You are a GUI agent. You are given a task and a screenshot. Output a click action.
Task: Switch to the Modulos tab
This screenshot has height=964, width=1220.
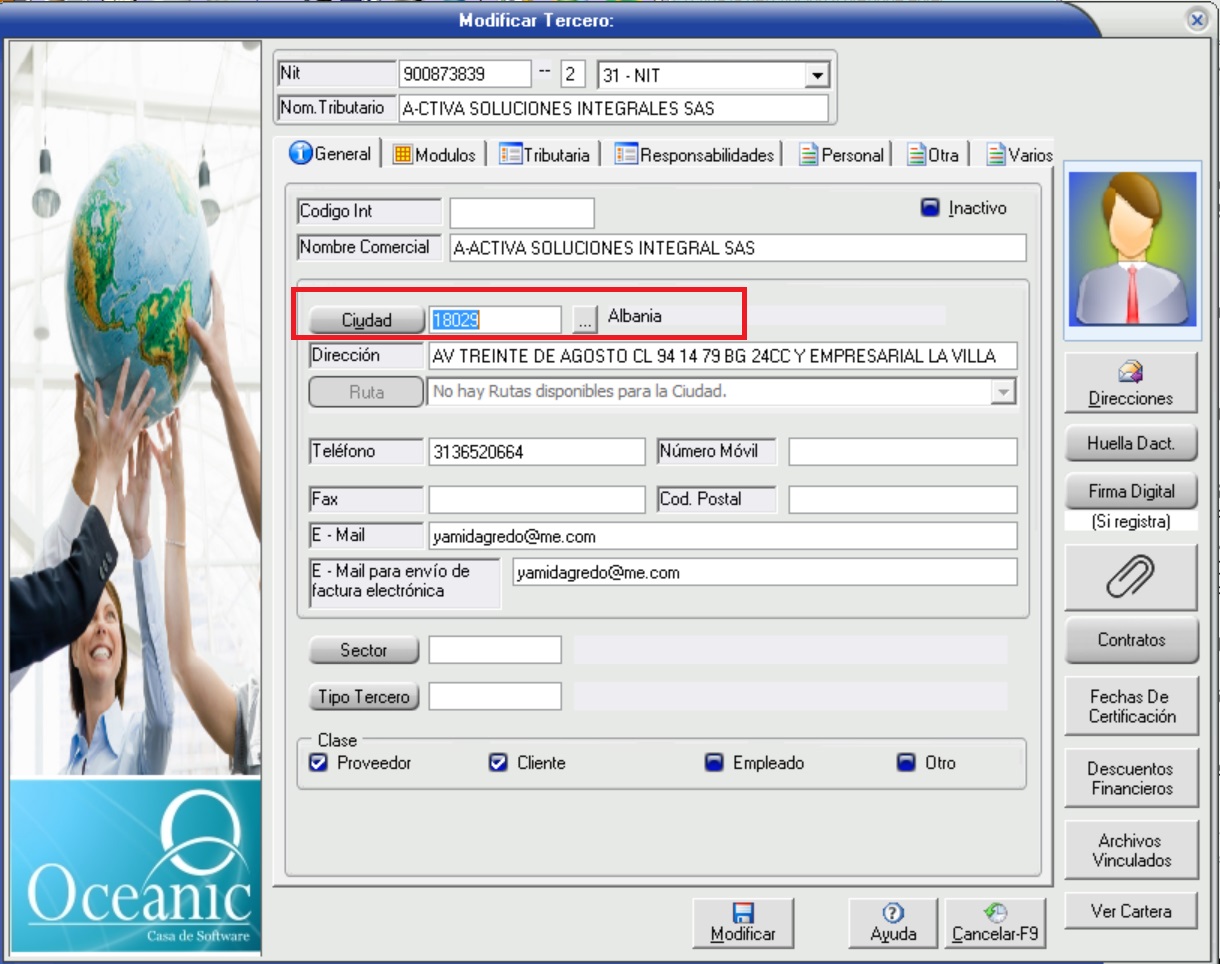coord(434,155)
